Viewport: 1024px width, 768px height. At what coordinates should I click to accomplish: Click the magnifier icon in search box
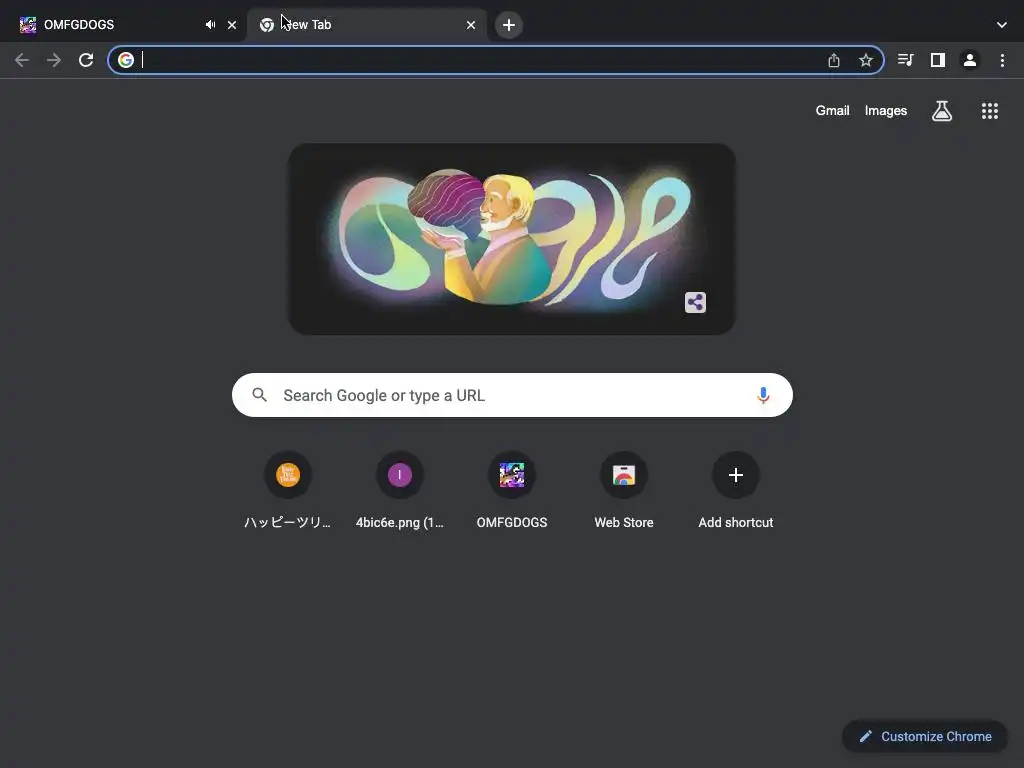coord(259,395)
